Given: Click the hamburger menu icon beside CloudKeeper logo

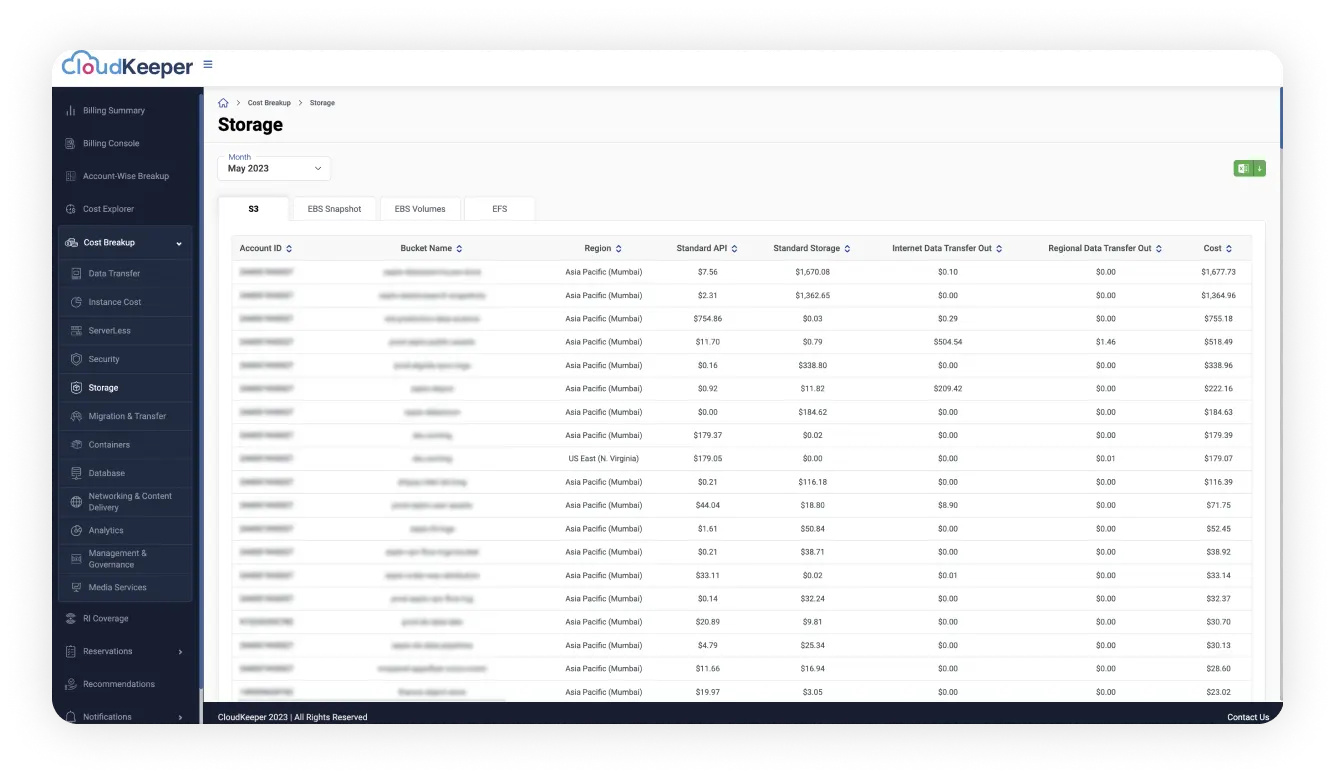Looking at the screenshot, I should pos(208,64).
